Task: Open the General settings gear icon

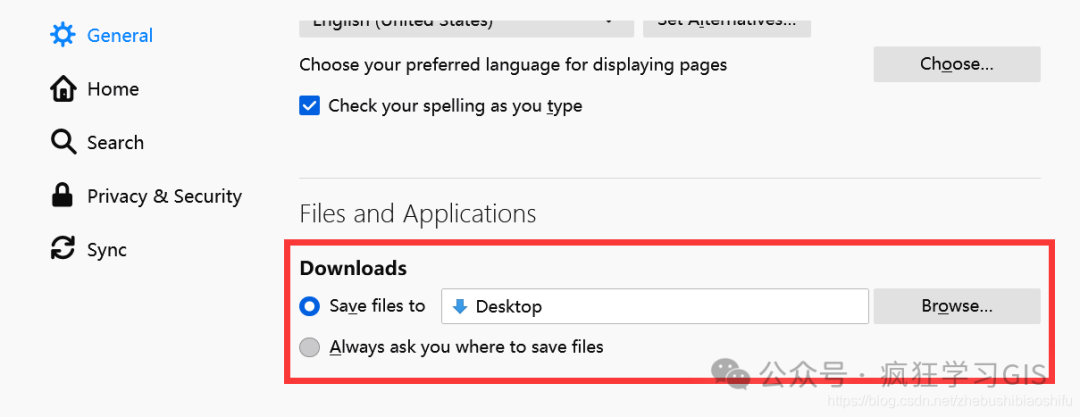Action: (63, 34)
